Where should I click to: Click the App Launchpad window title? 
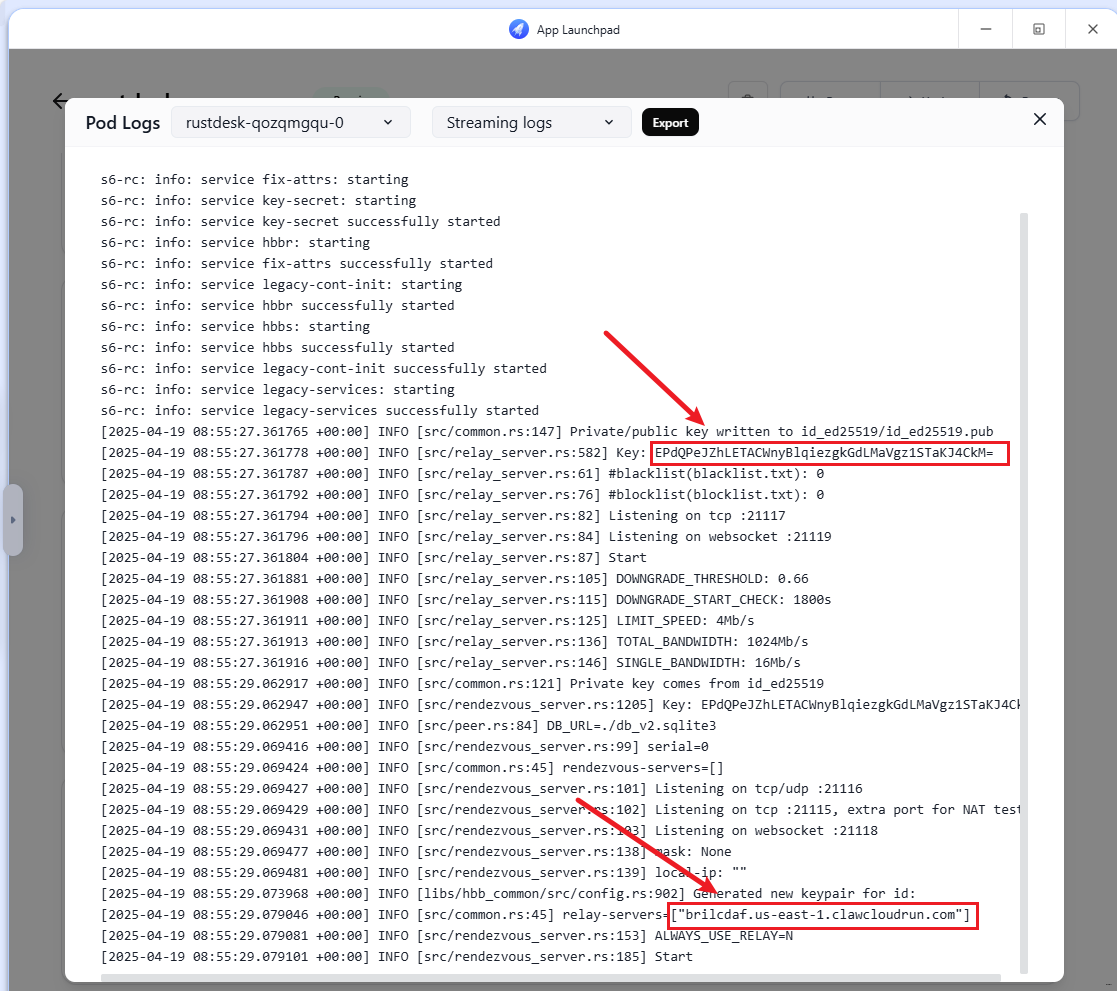(578, 29)
